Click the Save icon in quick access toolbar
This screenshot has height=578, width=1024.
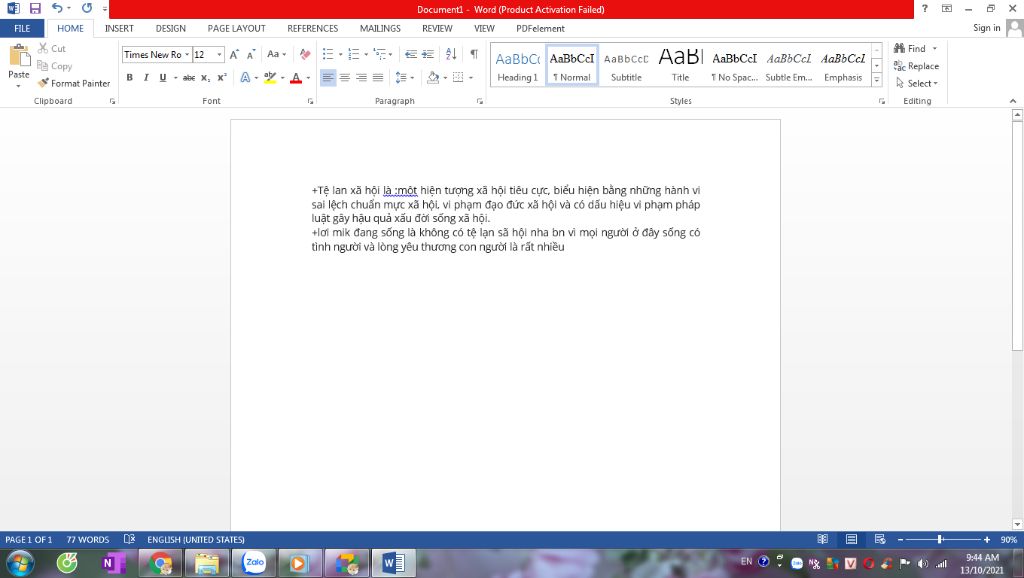[x=35, y=8]
